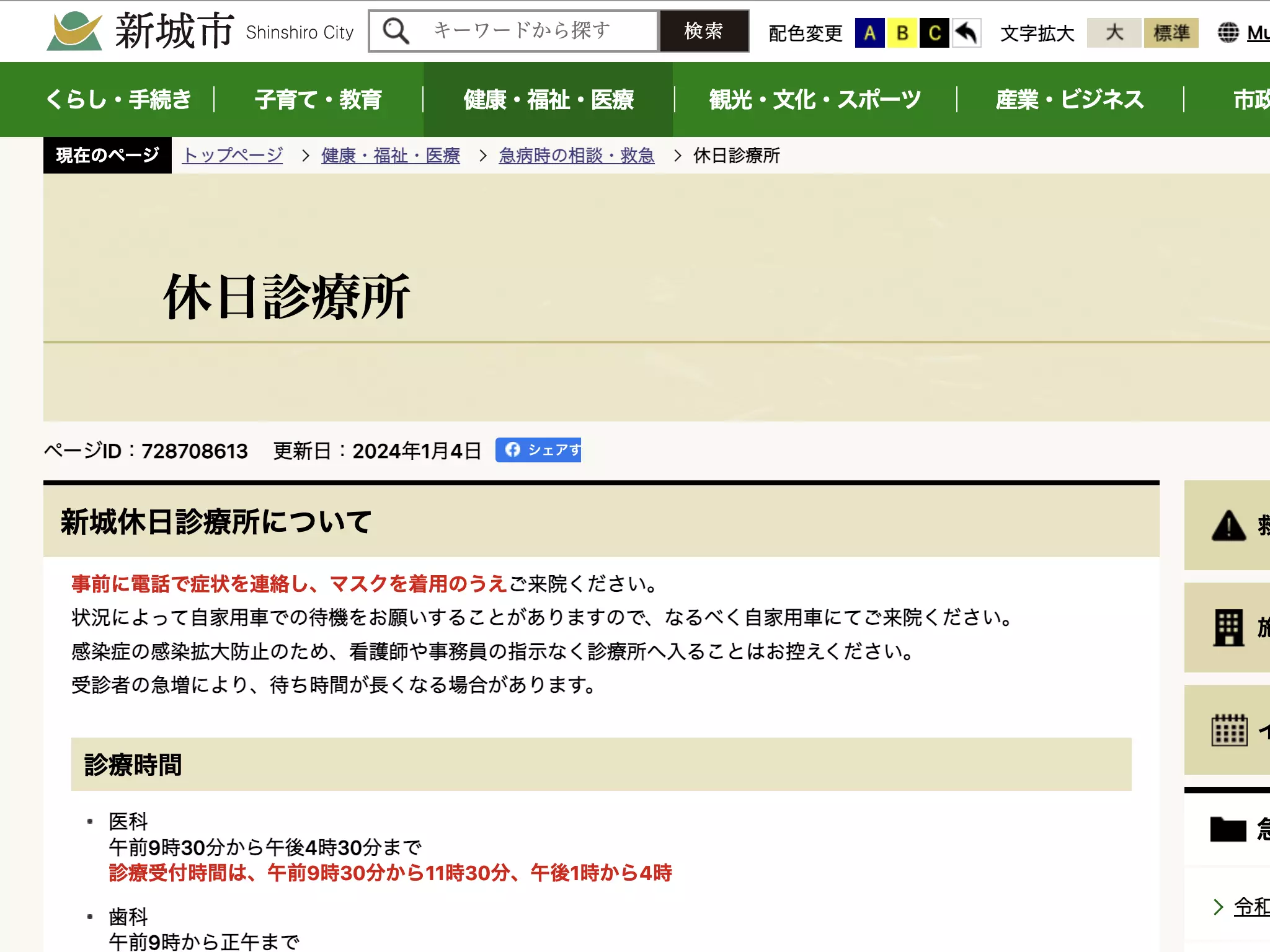Open the 子育て・教育 menu
1270x952 pixels.
pos(318,99)
